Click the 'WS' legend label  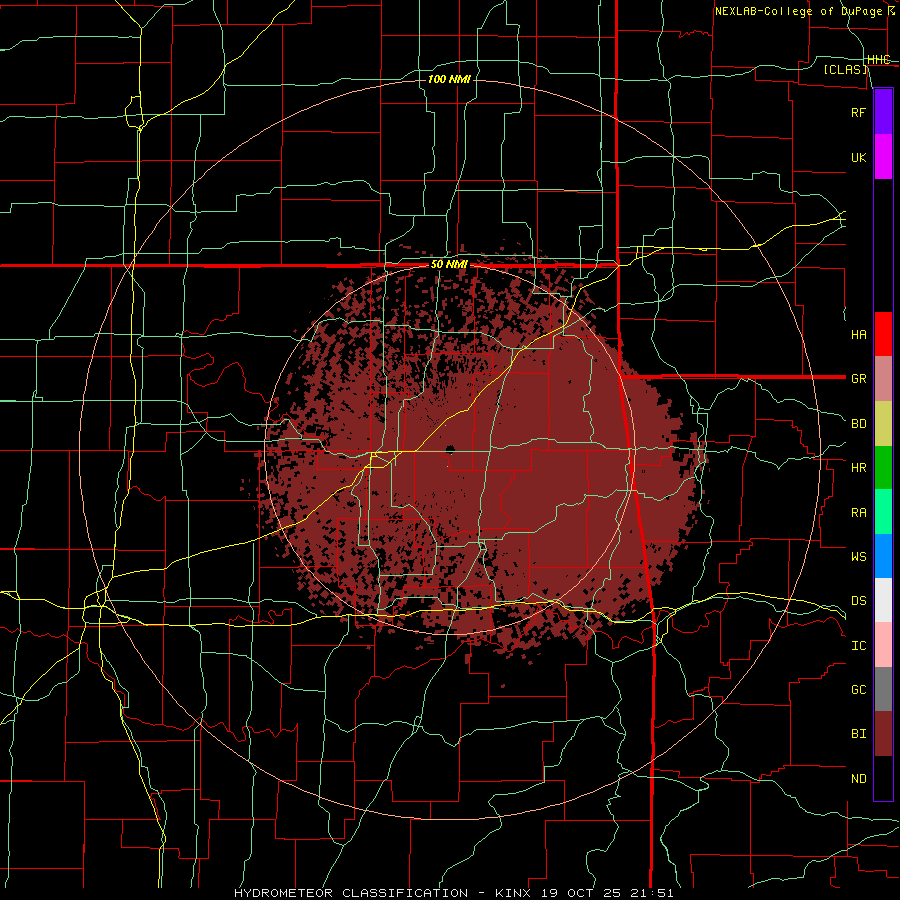click(x=859, y=557)
